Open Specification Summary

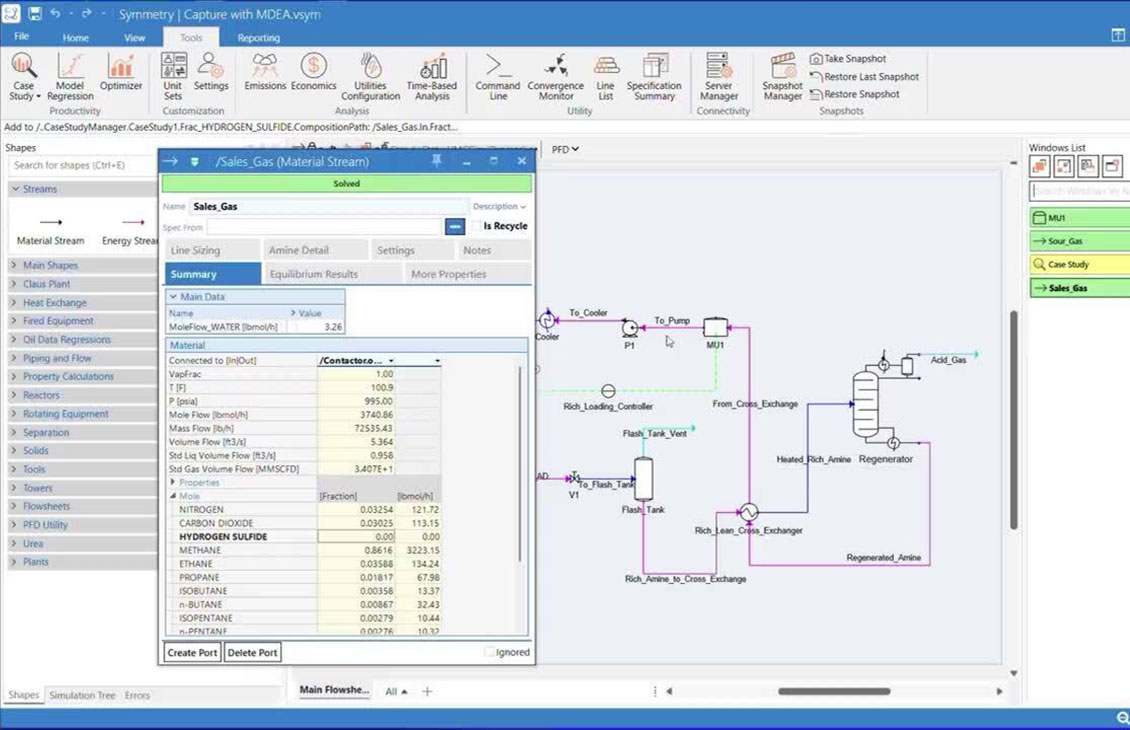tap(654, 76)
